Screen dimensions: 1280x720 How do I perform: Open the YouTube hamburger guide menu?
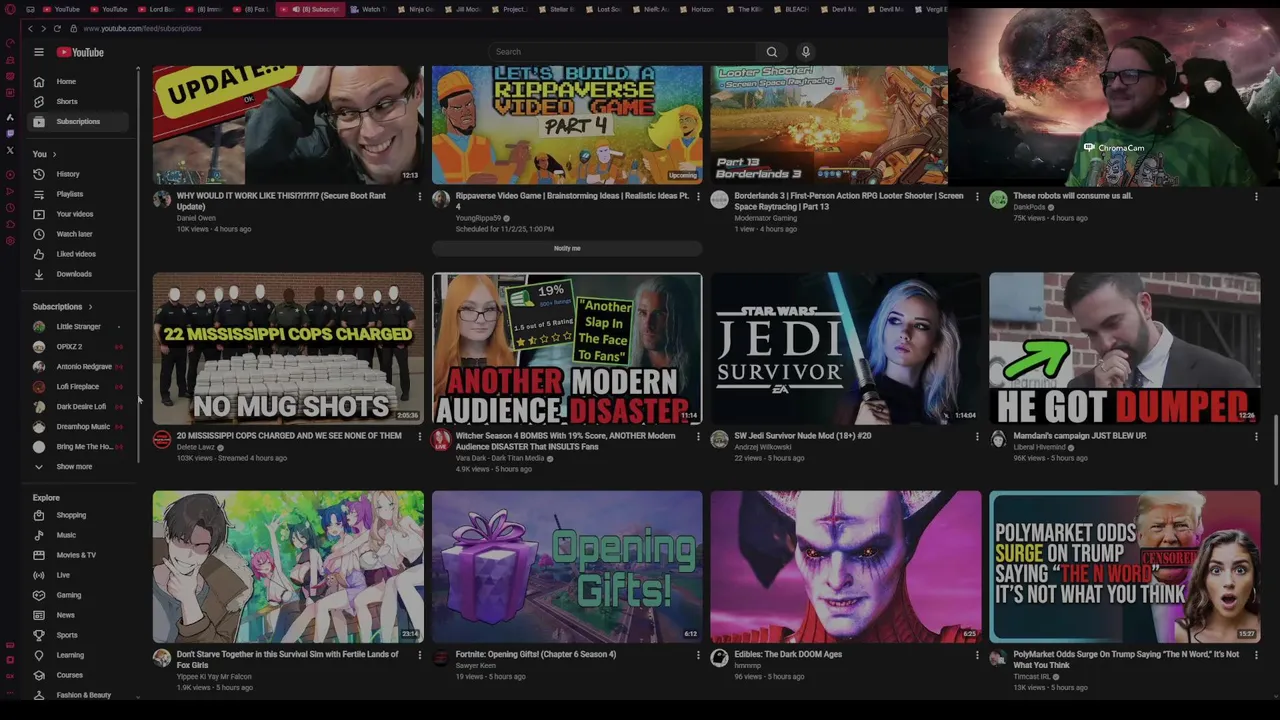pos(39,52)
